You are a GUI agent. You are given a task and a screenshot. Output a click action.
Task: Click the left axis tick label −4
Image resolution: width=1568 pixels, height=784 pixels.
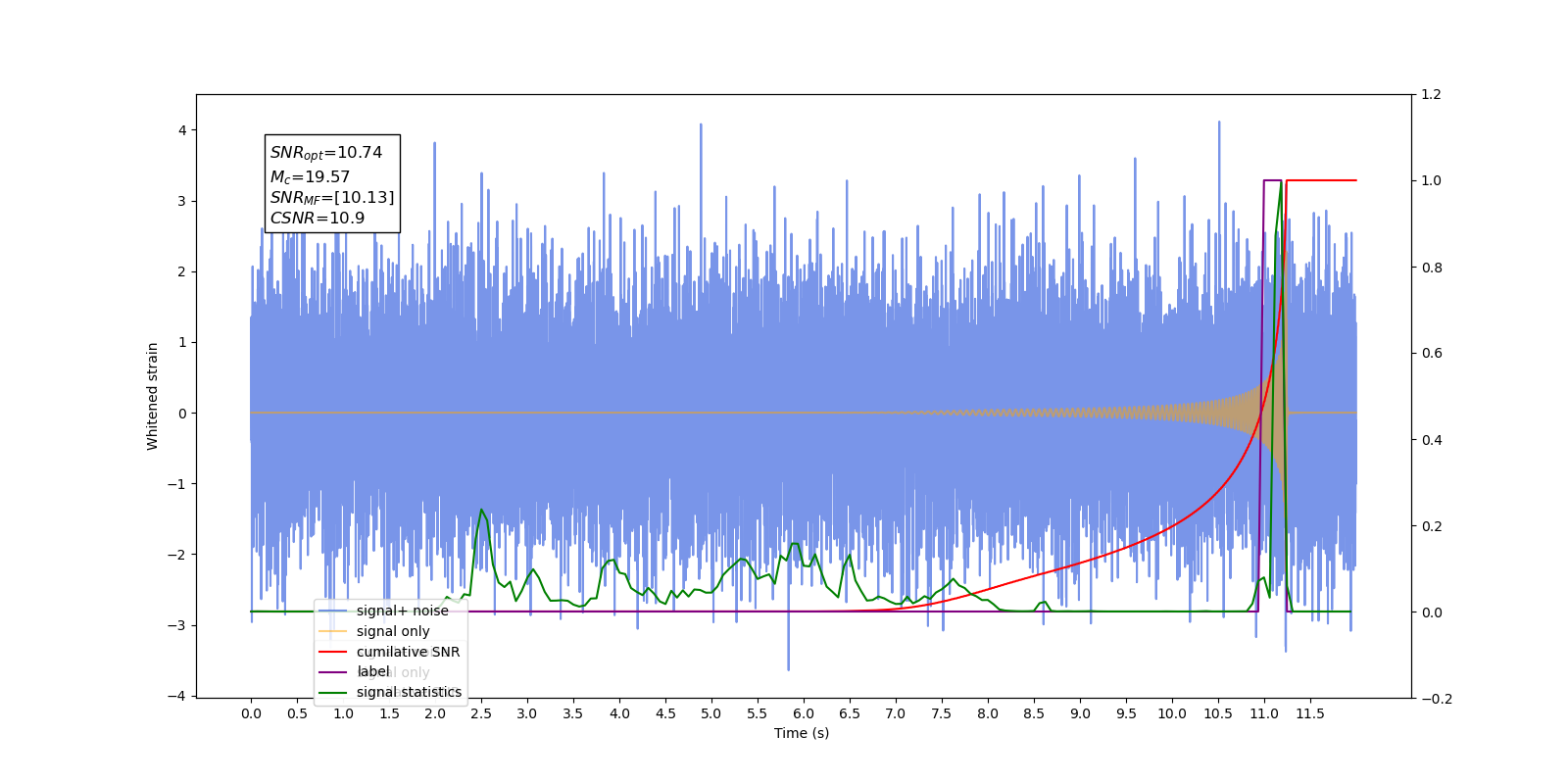click(x=176, y=696)
